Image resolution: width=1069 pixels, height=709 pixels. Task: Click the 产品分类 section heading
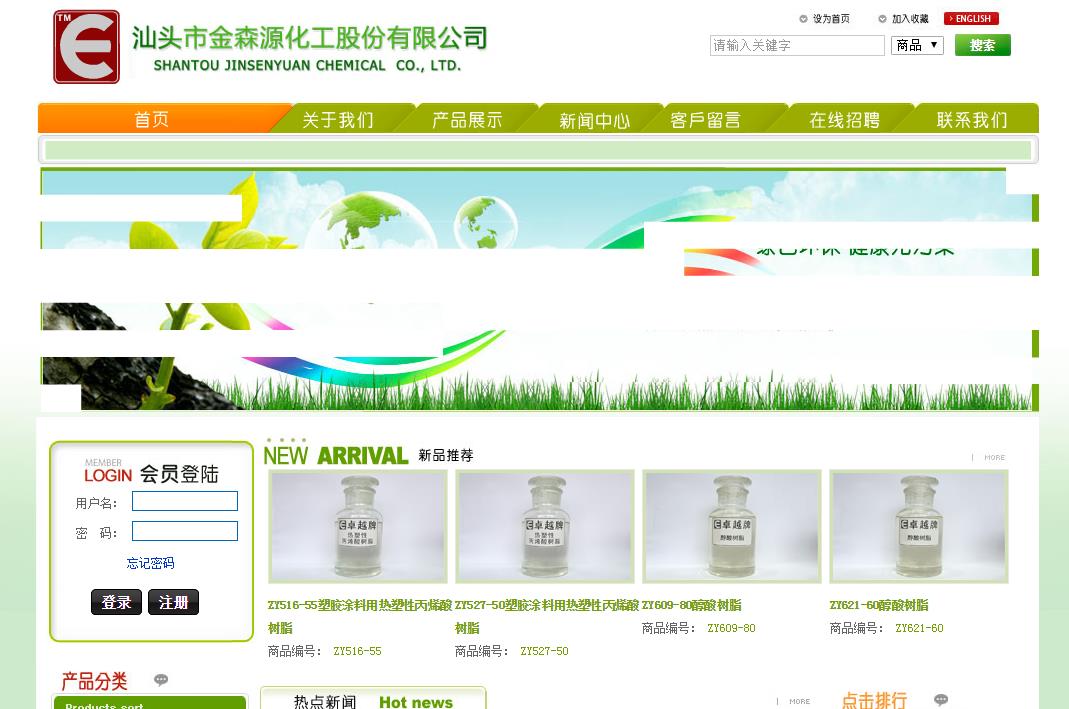(x=94, y=680)
